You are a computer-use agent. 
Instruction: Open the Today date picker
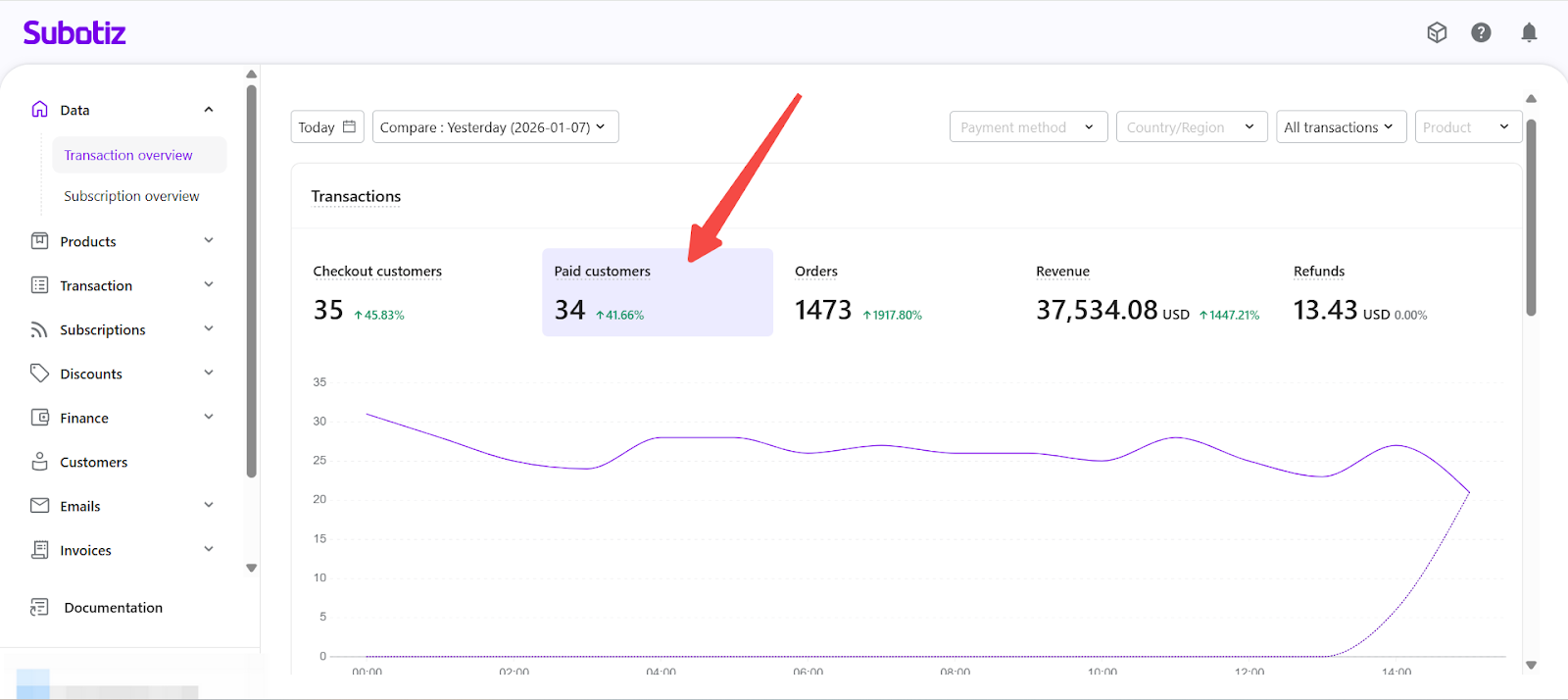[327, 127]
